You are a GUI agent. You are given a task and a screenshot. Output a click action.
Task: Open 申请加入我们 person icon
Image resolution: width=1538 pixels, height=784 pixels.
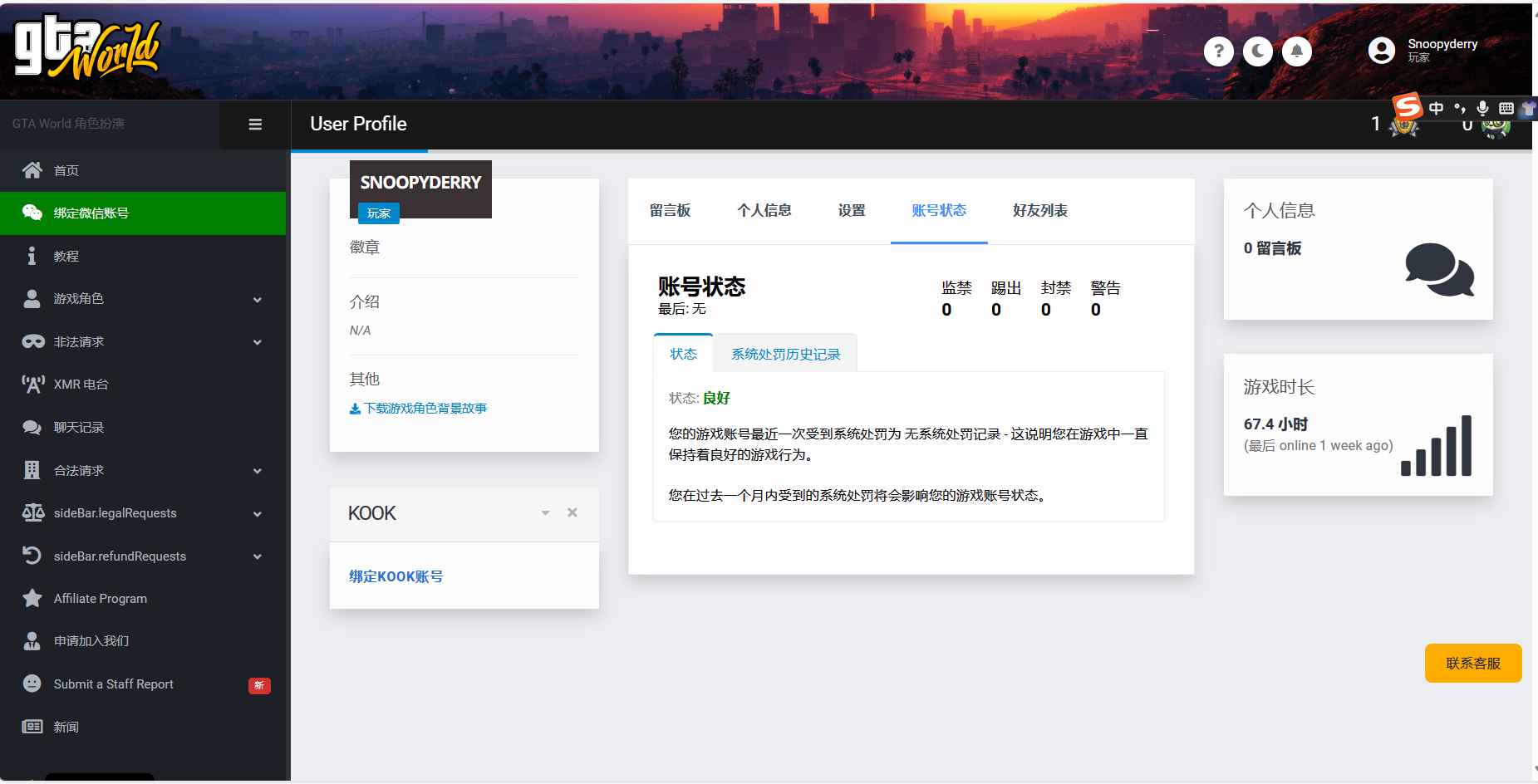tap(32, 641)
